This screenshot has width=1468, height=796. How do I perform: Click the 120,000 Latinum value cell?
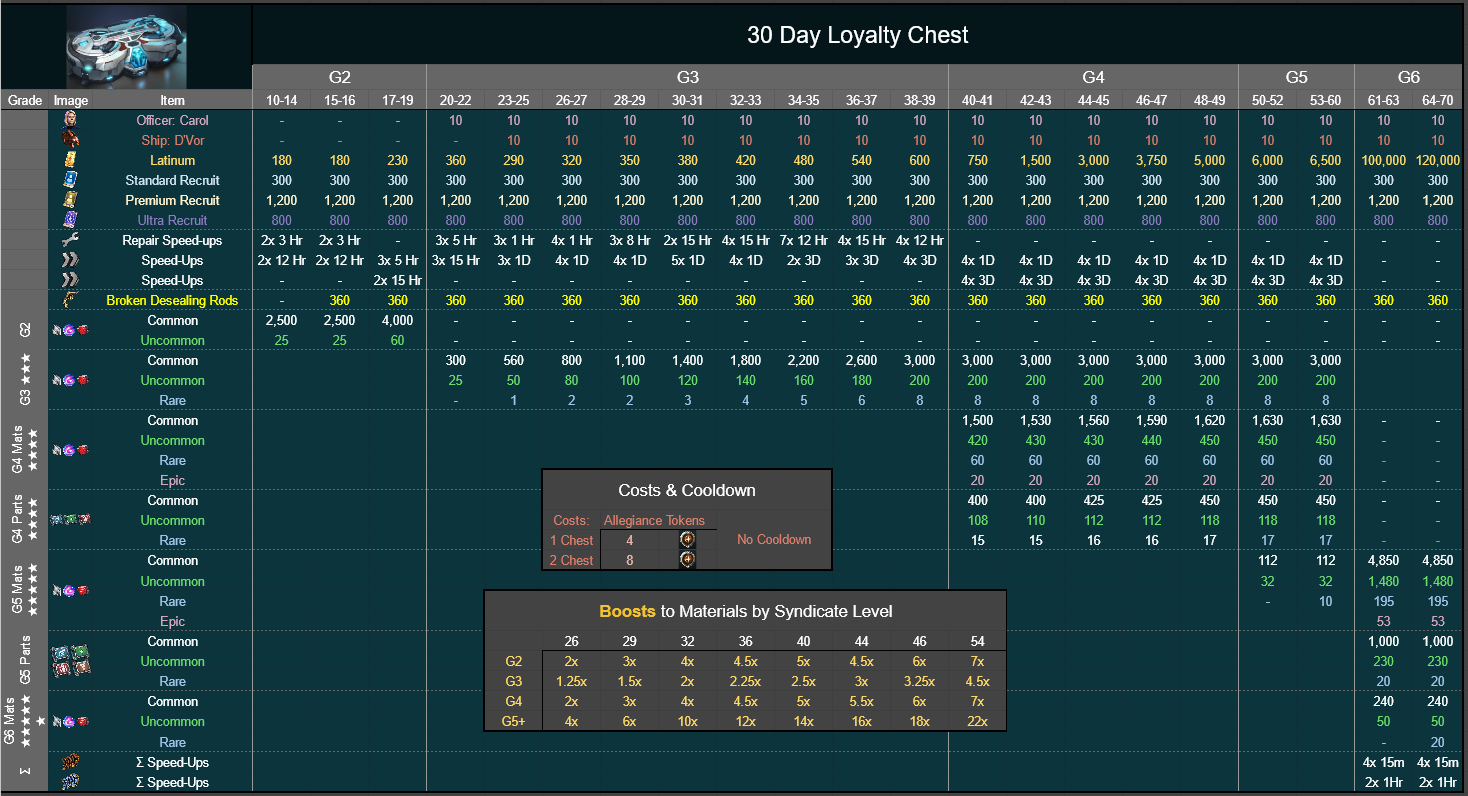(x=1437, y=160)
